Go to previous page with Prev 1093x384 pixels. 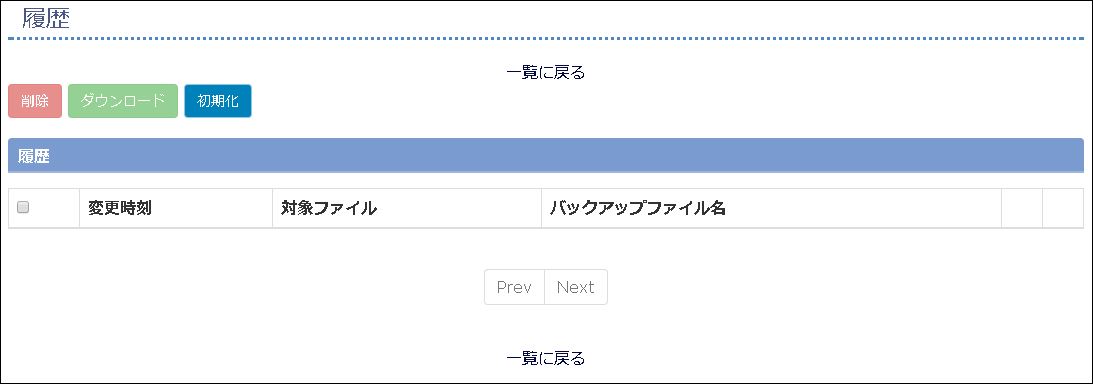point(514,287)
